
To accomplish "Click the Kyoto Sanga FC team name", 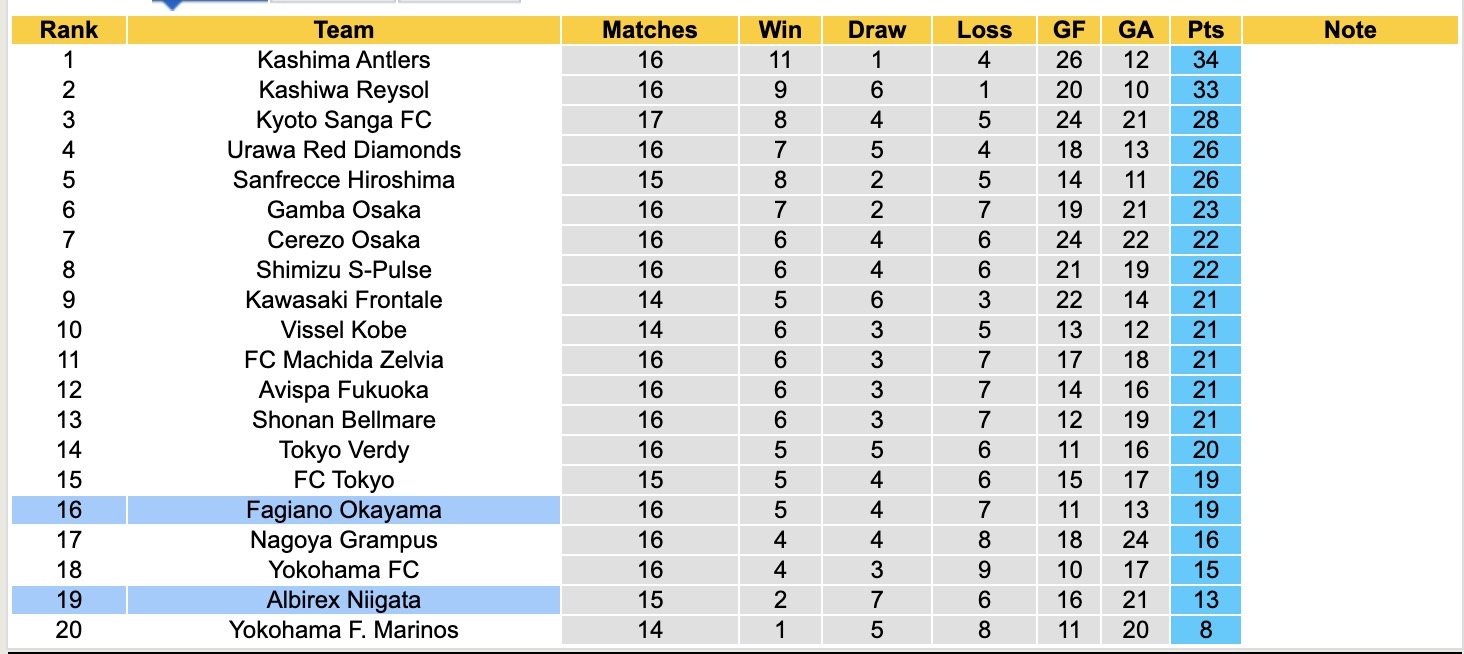I will point(343,120).
